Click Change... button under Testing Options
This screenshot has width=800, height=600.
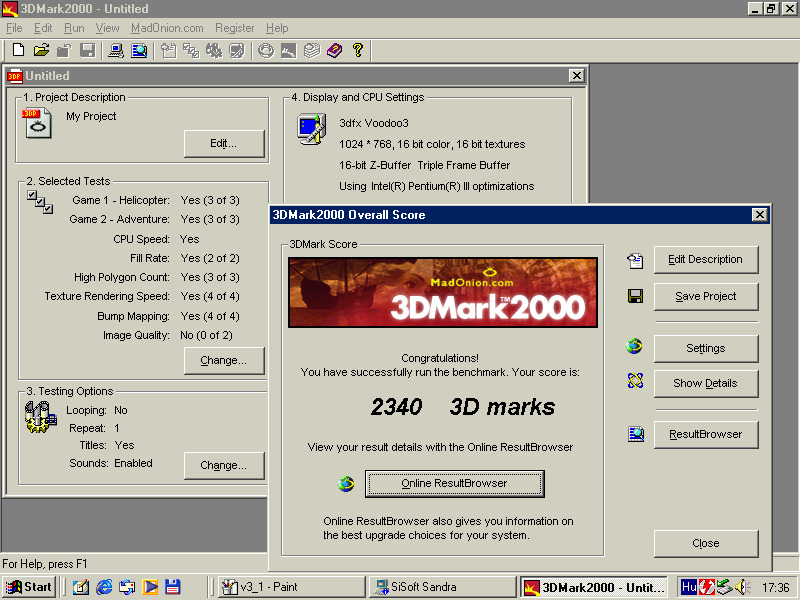click(x=224, y=465)
